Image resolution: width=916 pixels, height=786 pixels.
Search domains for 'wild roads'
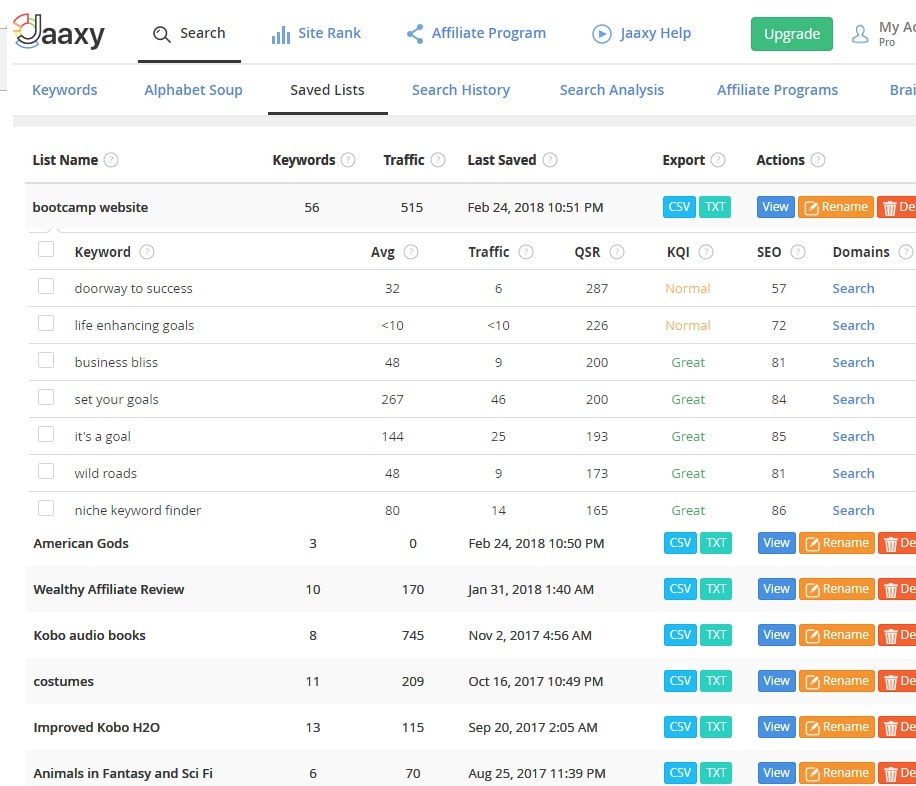point(853,474)
